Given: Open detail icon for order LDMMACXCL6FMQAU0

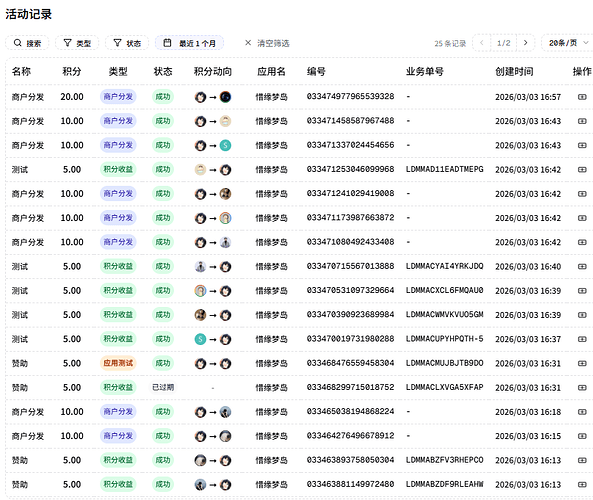Looking at the screenshot, I should coord(582,290).
